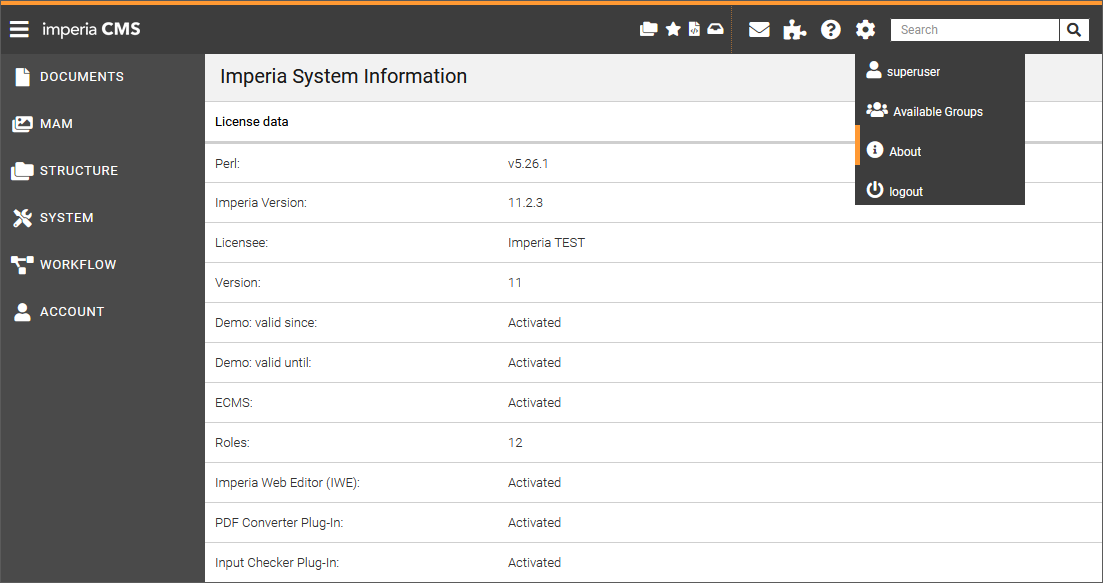Click the flow diagram icon beside WORKFLOW
Screen dimensions: 1103x583
point(23,265)
